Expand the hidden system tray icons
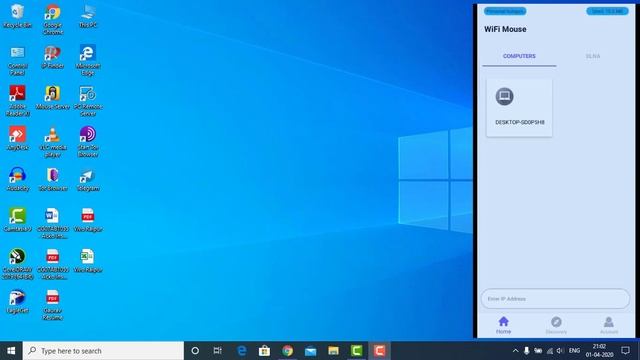 [515, 351]
